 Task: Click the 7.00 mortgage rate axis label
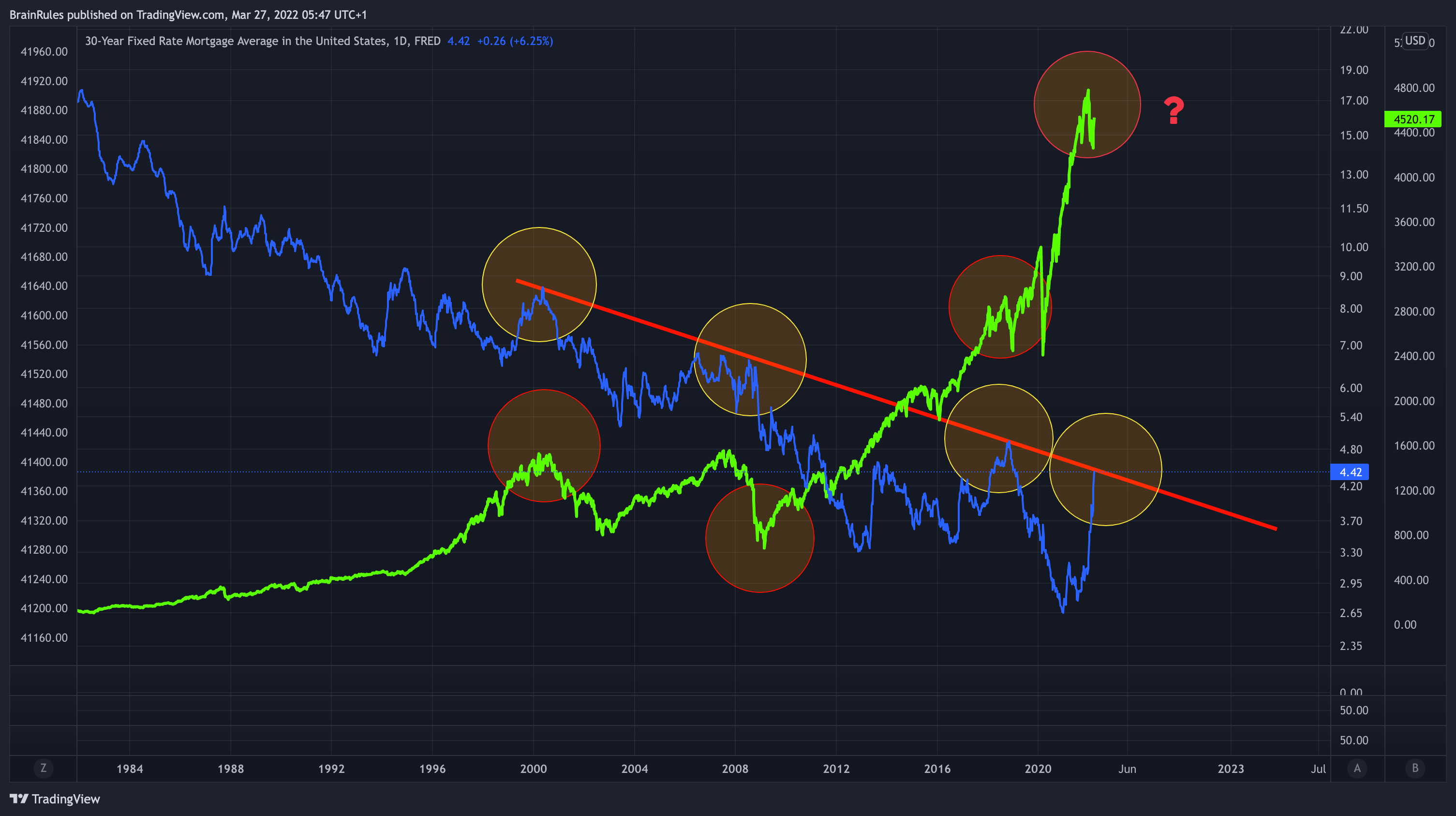[1351, 345]
